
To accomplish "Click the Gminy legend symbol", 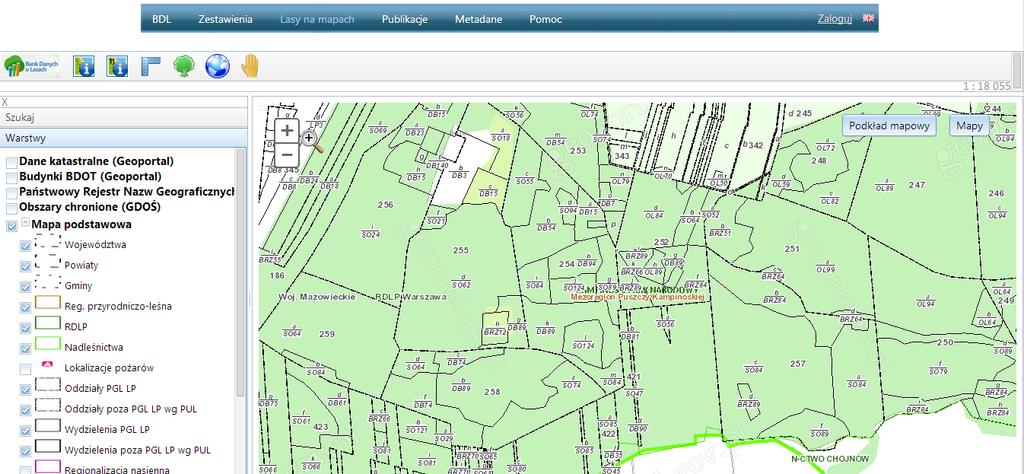I will pyautogui.click(x=48, y=285).
